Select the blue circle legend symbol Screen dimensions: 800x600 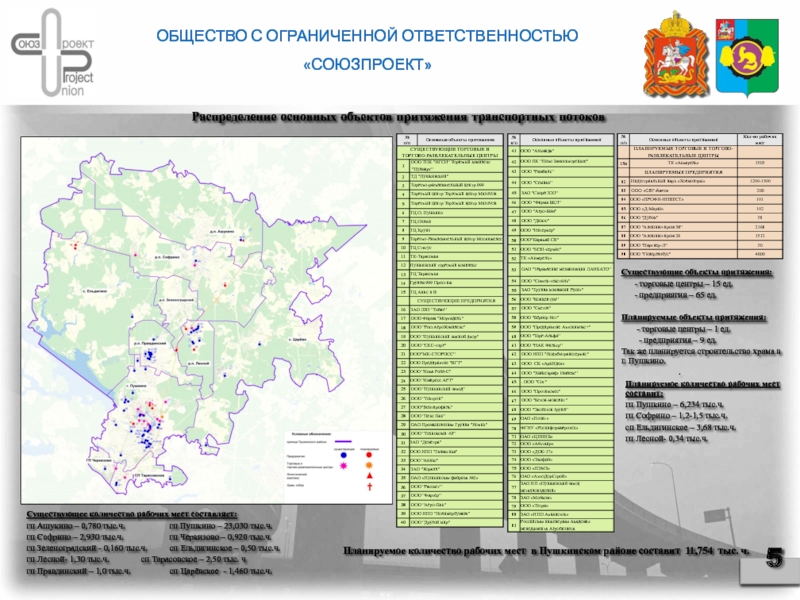(344, 455)
